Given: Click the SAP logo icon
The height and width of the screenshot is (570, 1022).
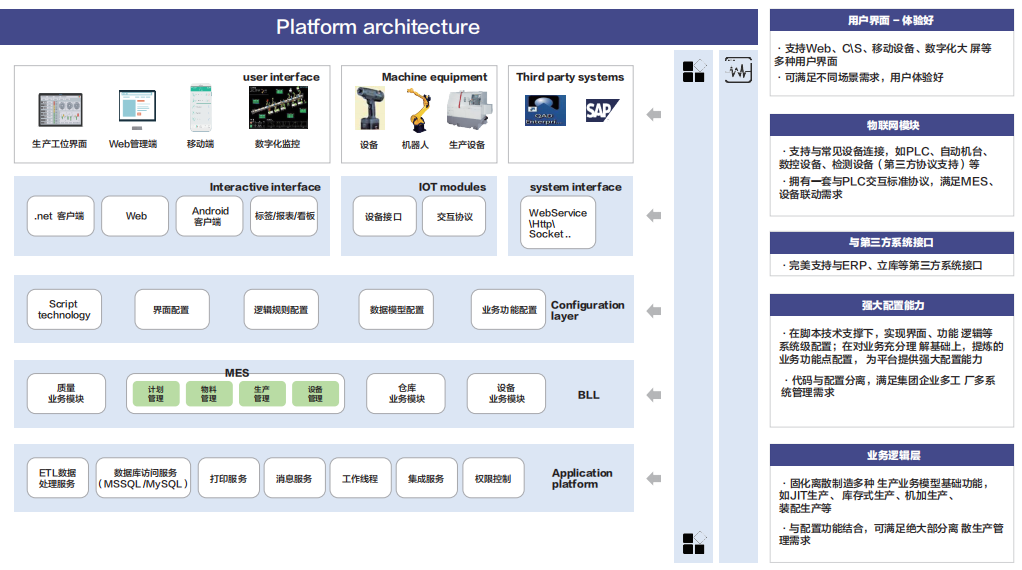Looking at the screenshot, I should pyautogui.click(x=602, y=110).
